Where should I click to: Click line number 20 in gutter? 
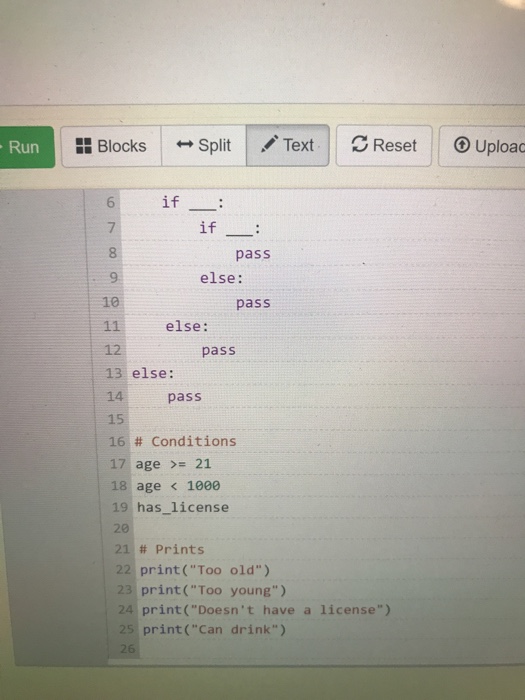click(x=121, y=529)
